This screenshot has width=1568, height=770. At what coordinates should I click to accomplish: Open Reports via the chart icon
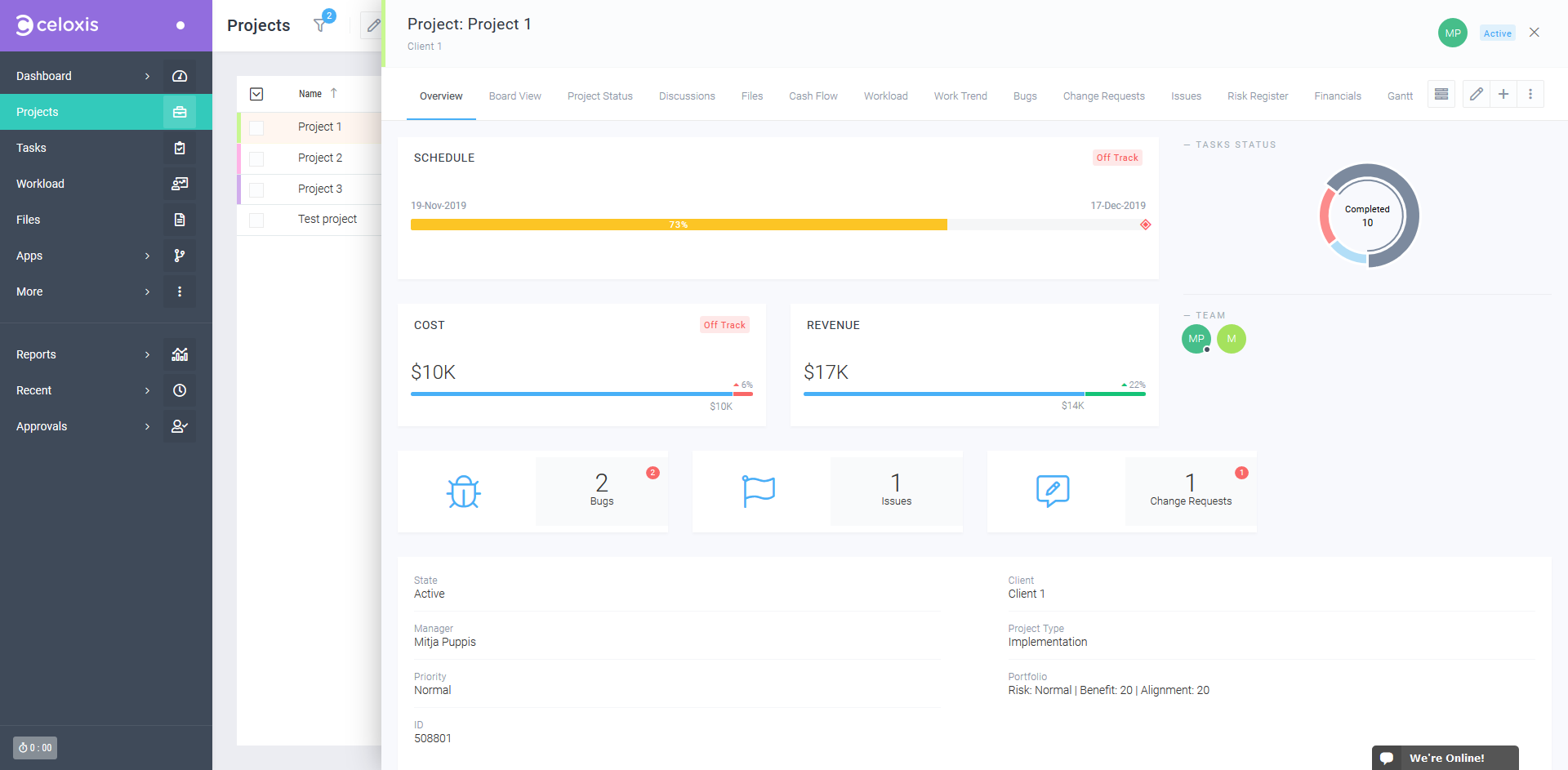point(180,354)
